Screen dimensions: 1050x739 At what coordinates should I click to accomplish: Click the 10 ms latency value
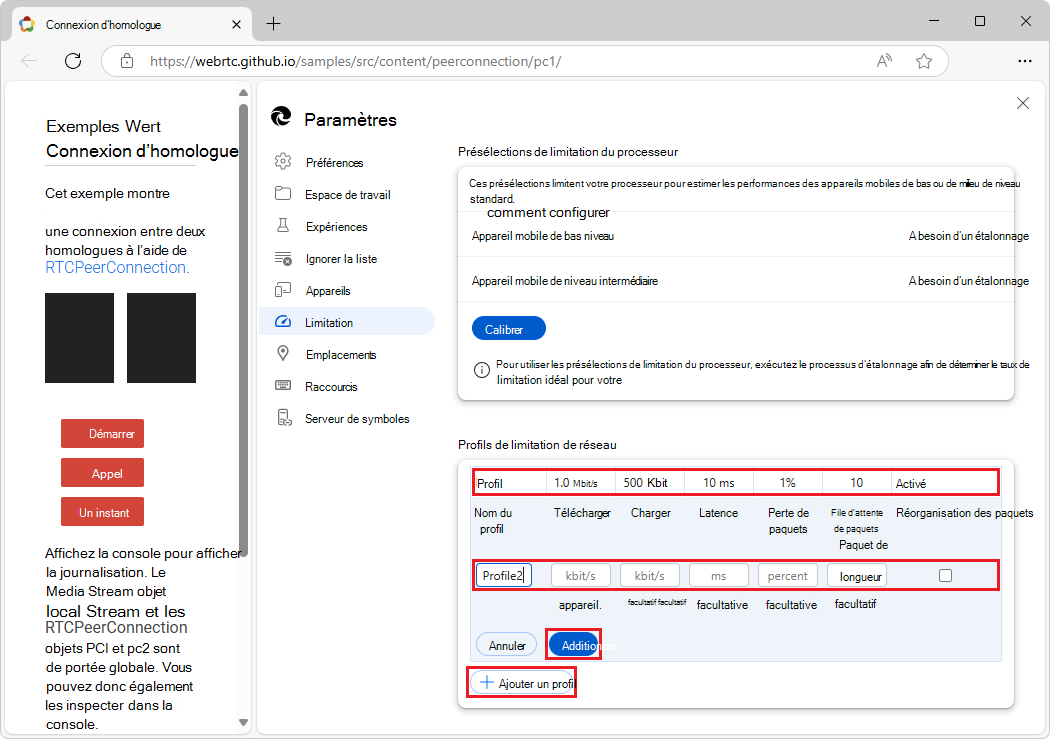click(x=719, y=483)
